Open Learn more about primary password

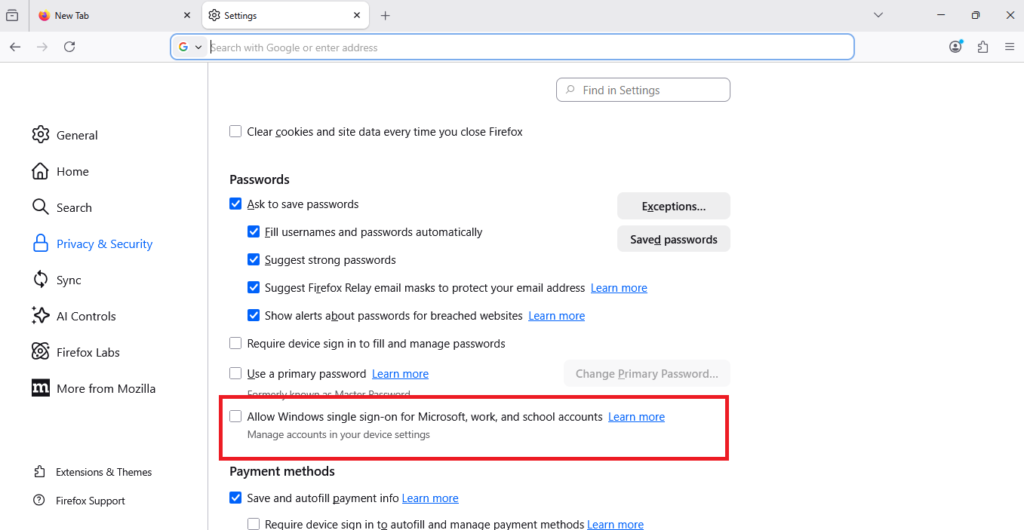400,374
